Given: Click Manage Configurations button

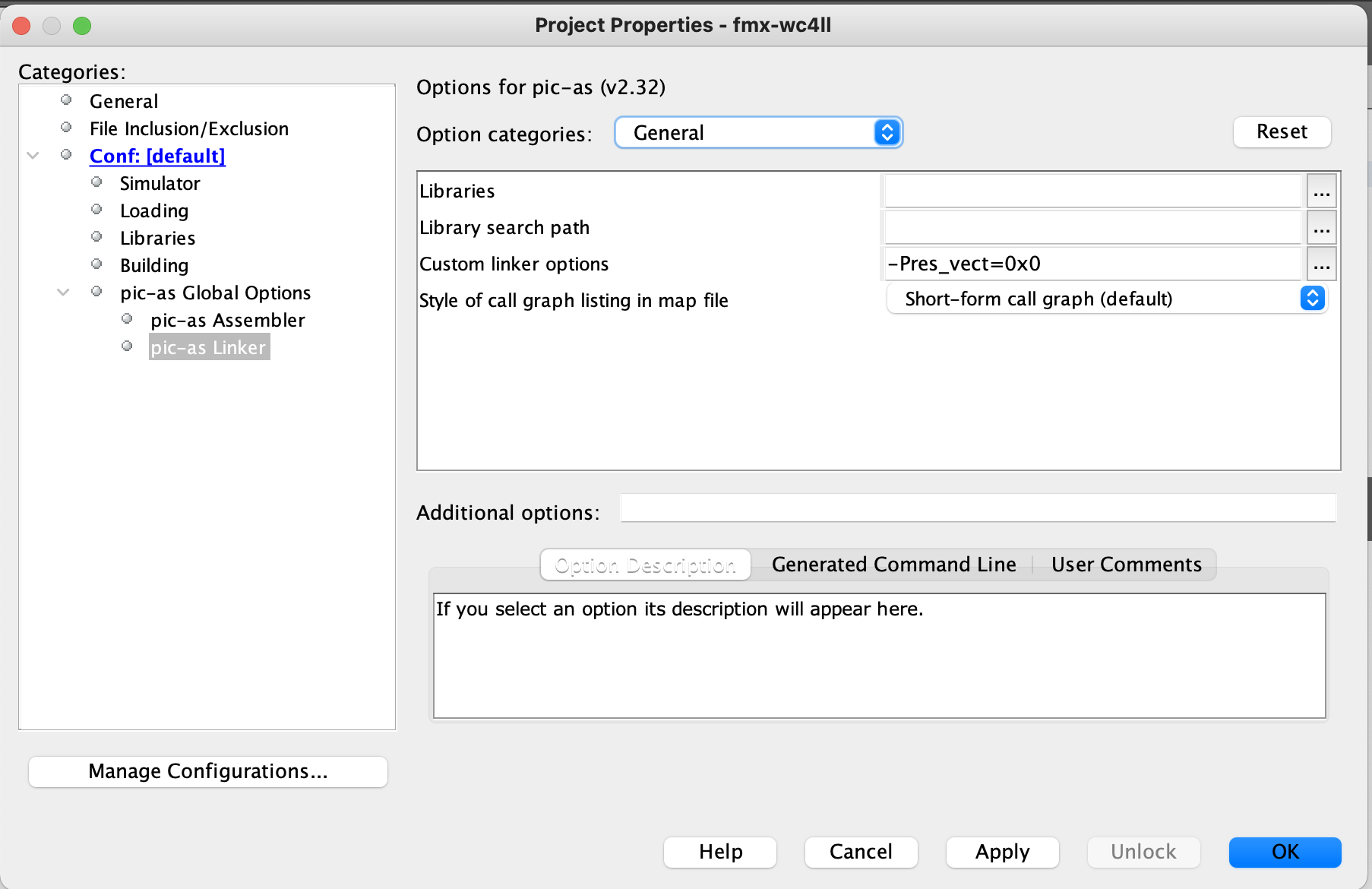Looking at the screenshot, I should point(207,771).
